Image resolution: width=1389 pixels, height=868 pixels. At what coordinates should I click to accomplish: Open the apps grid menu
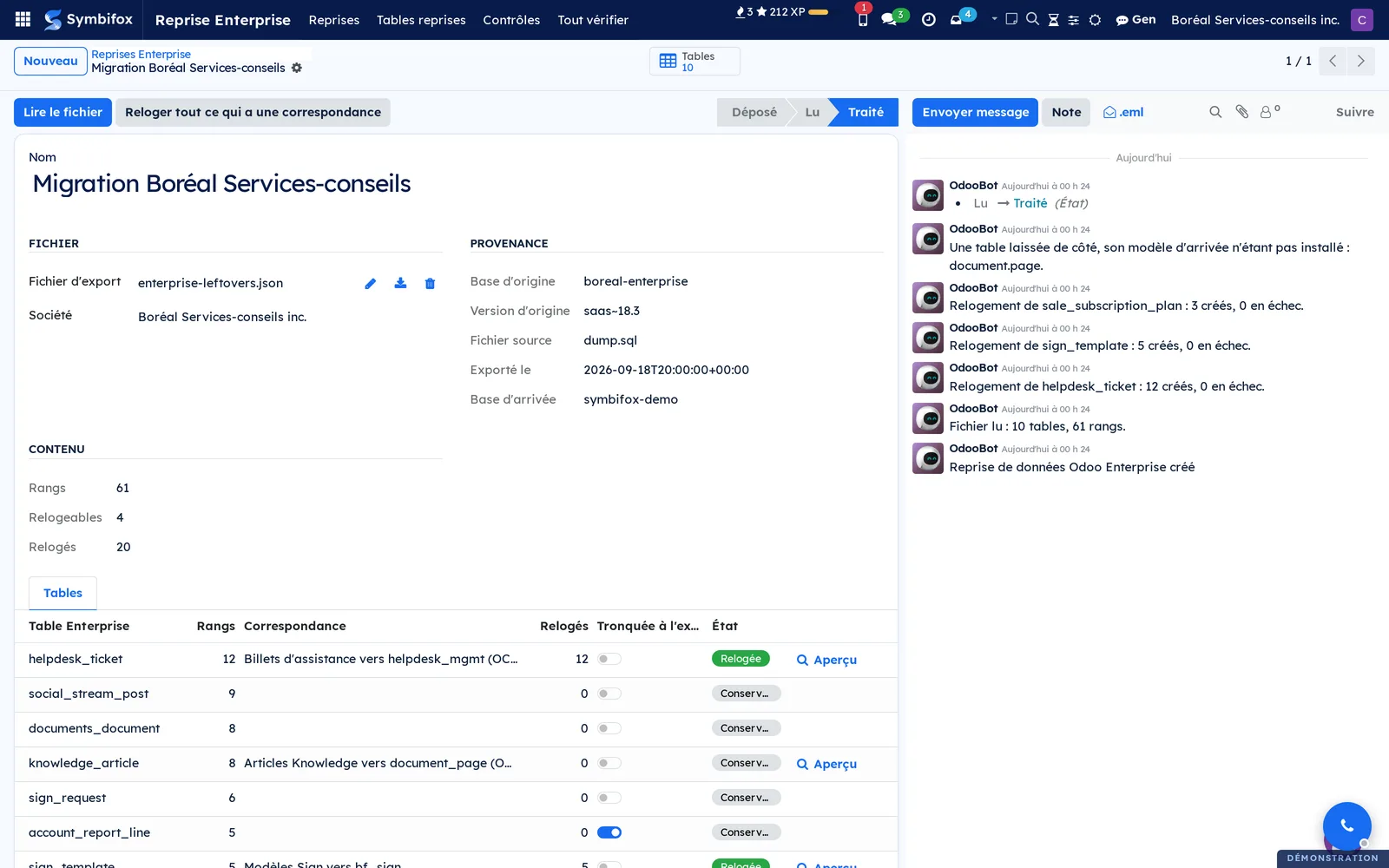coord(23,19)
